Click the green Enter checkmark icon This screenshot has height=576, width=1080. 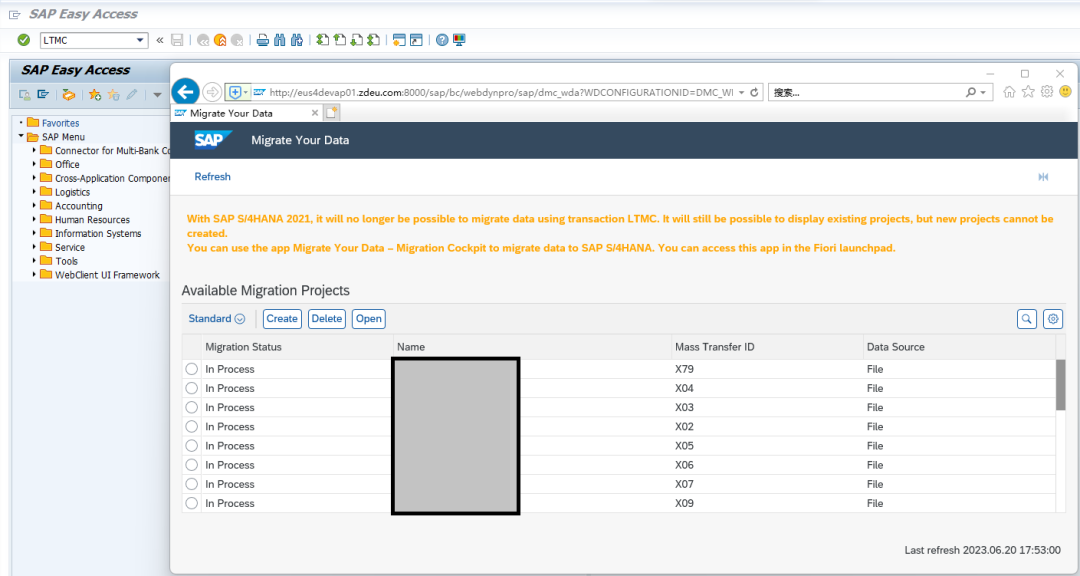(24, 40)
